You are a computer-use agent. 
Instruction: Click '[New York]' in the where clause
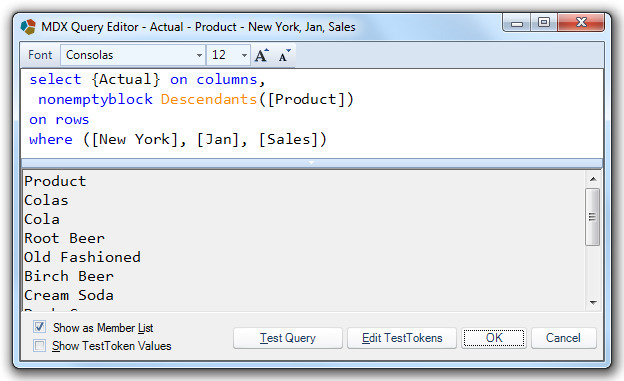click(x=135, y=139)
